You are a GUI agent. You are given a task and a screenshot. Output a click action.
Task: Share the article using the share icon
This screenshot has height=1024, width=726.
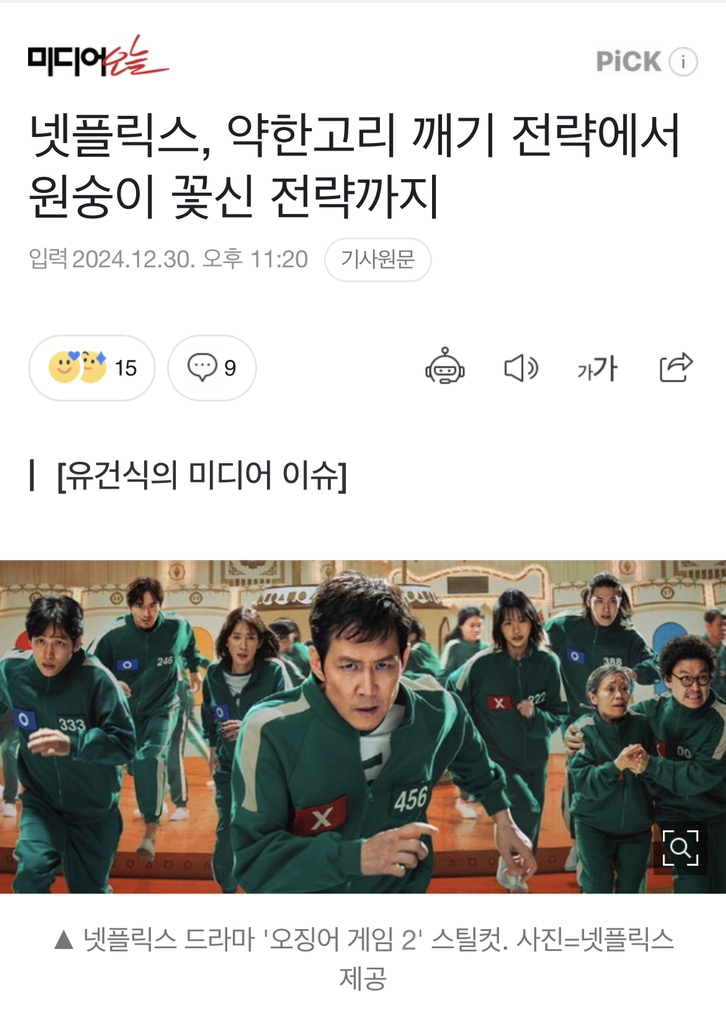pos(676,366)
